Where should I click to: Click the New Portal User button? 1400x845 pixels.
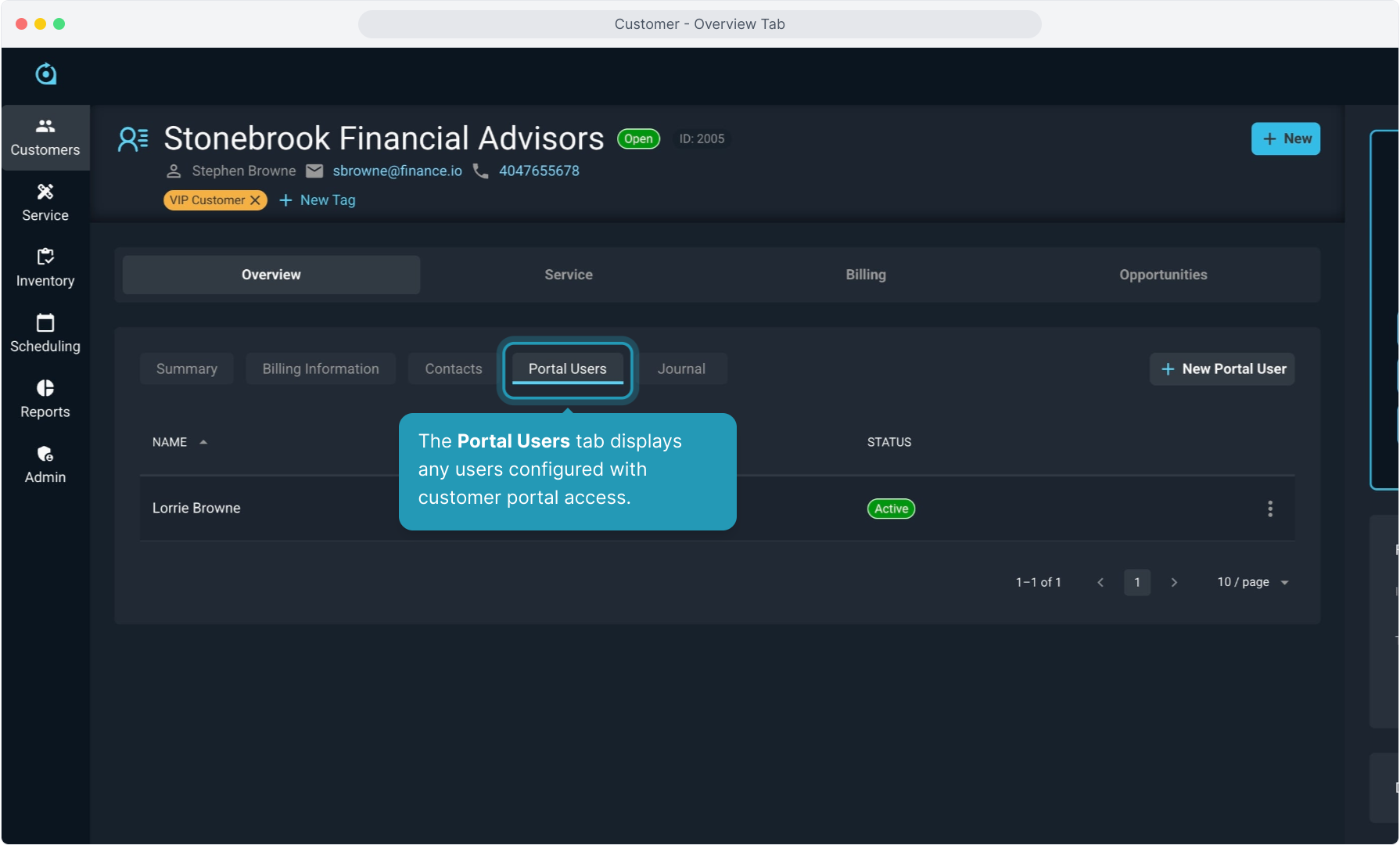click(1222, 369)
